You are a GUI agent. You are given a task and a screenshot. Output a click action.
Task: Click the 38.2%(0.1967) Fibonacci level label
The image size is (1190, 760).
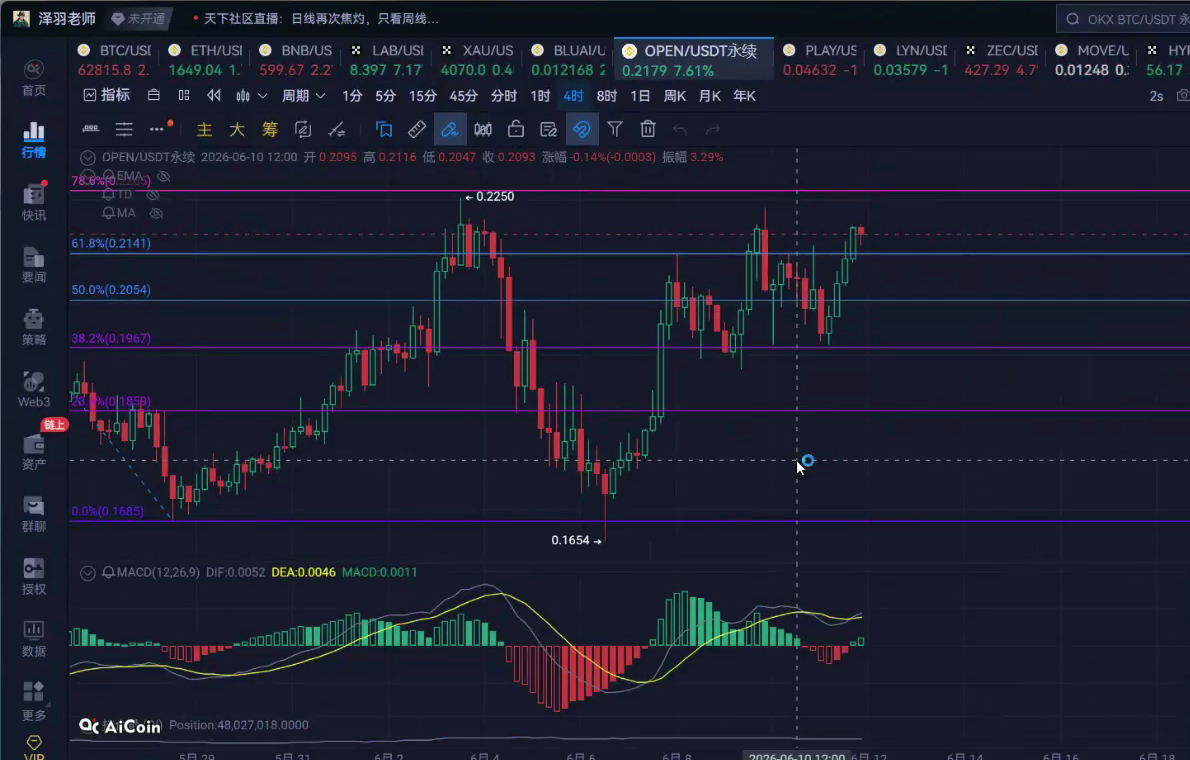click(111, 339)
